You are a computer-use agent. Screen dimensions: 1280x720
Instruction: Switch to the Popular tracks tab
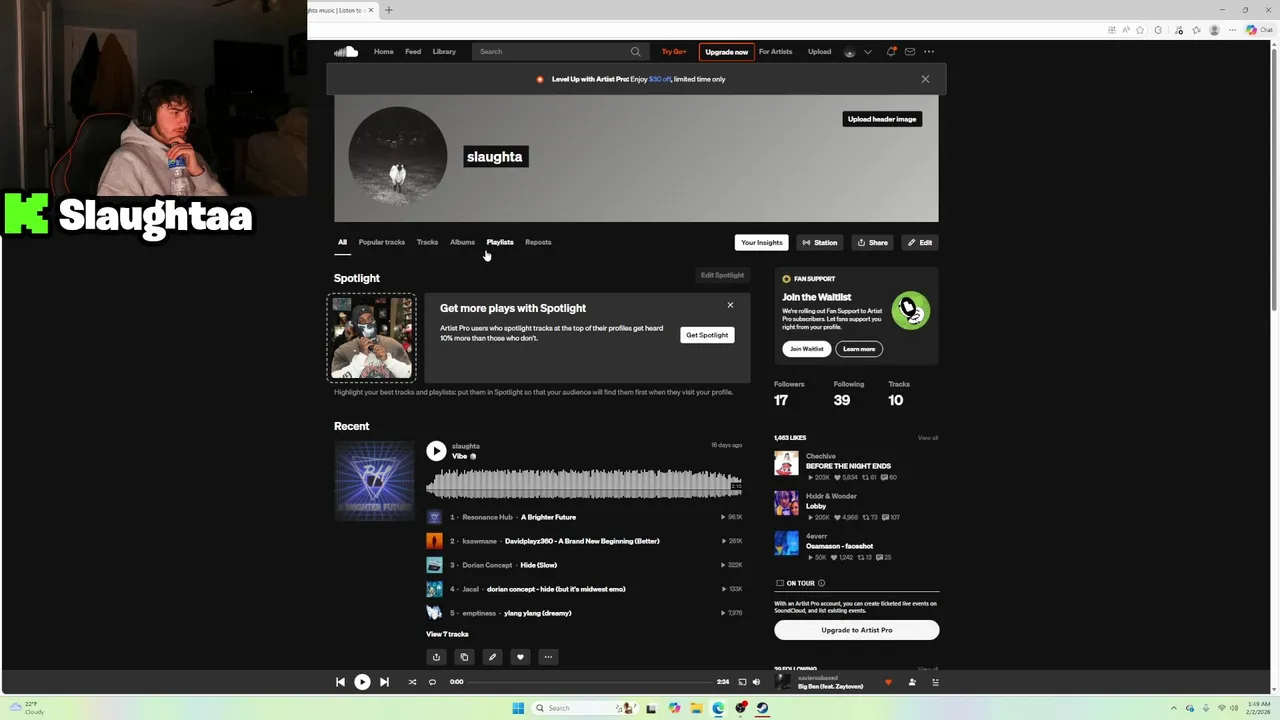pos(382,242)
